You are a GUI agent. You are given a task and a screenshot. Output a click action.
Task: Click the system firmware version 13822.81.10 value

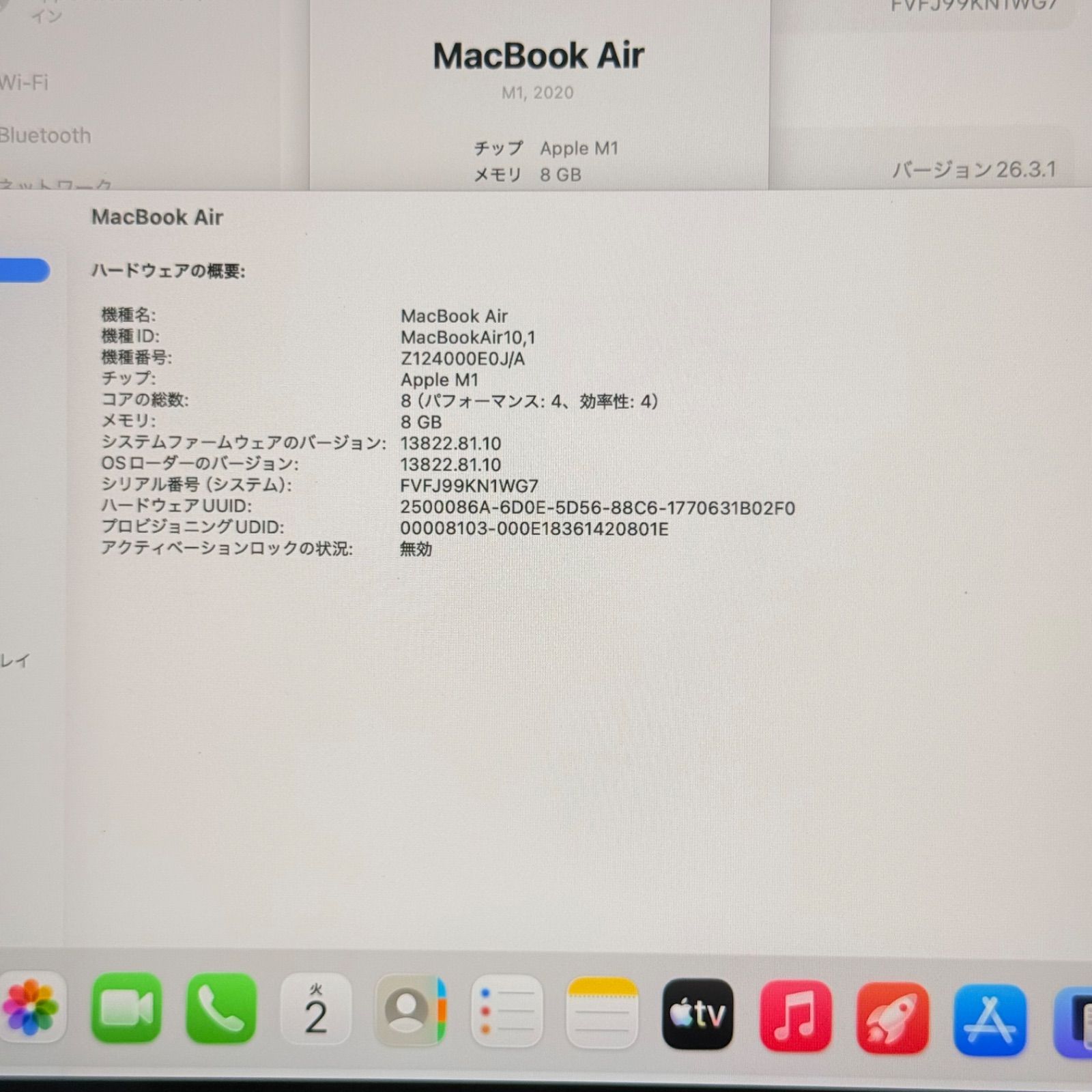[x=450, y=444]
